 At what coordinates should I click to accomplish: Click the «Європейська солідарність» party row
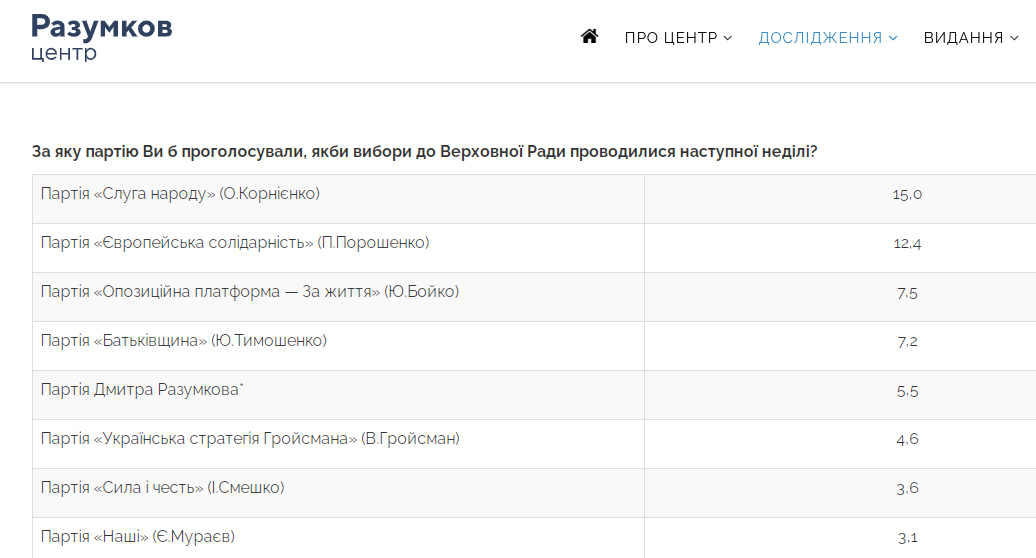coord(534,248)
